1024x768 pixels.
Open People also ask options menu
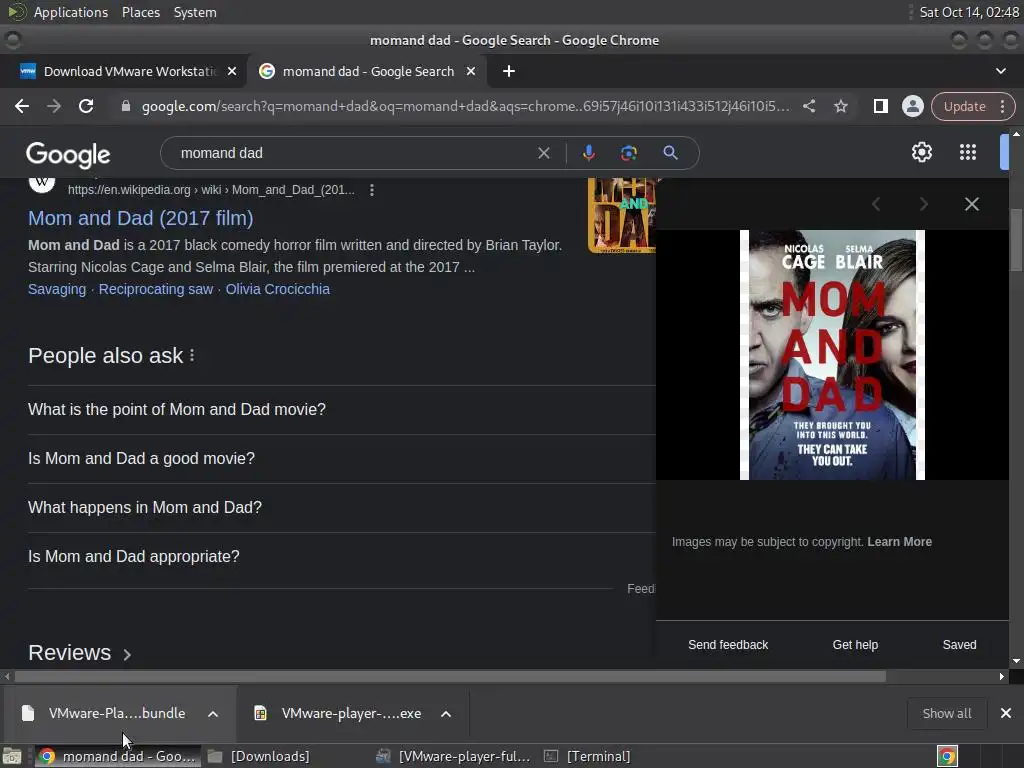192,355
